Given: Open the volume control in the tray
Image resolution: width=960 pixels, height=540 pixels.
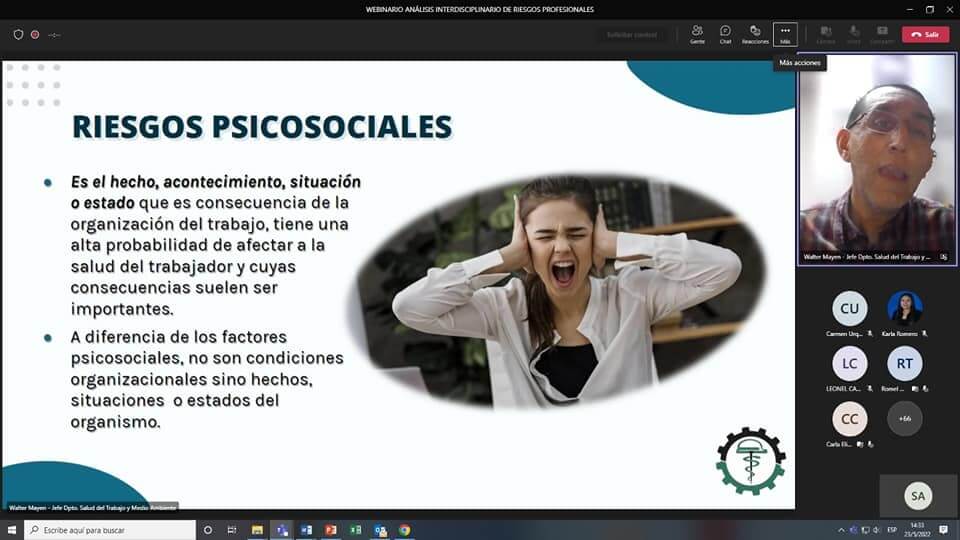Looking at the screenshot, I should pos(877,530).
